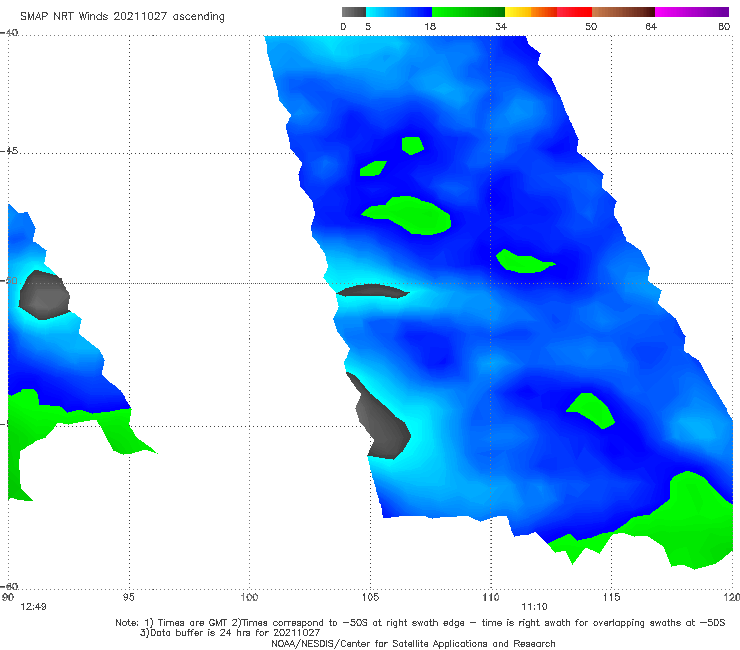Click the gray segment of the wind color bar
Viewport: 740px width, 650px height.
click(x=353, y=12)
